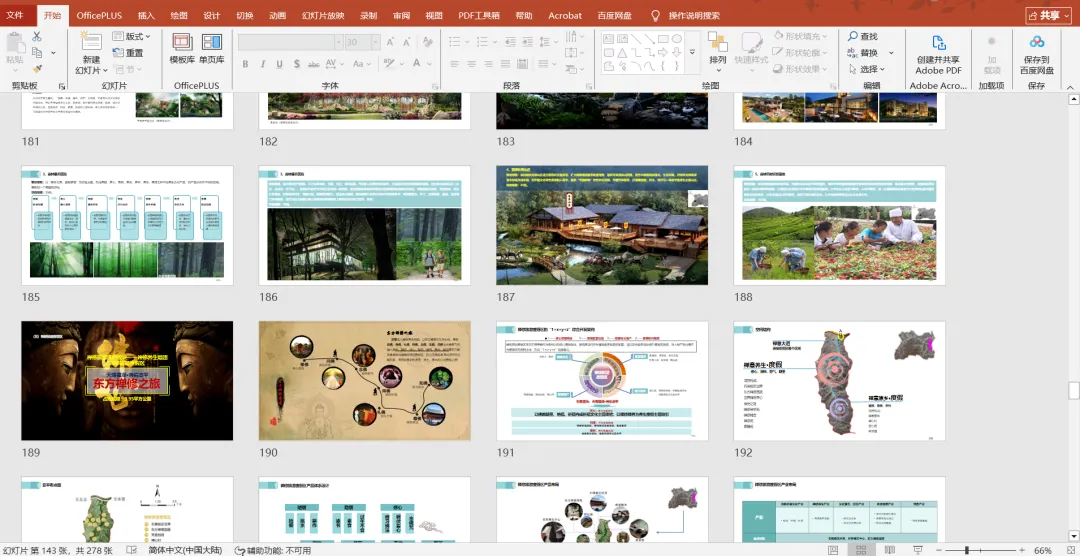Click the zoom out minus button
Viewport: 1080px width, 556px height.
(939, 550)
